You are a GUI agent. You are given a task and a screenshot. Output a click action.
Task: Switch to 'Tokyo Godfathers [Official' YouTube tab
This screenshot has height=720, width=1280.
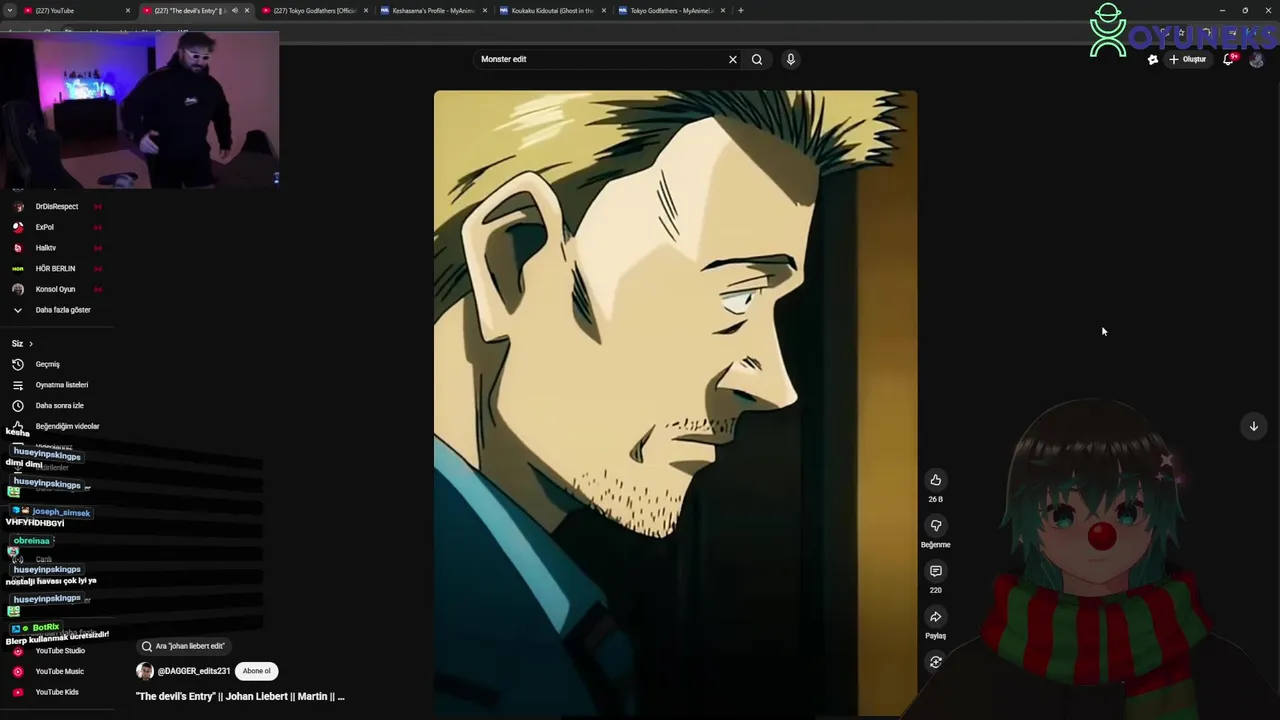[314, 10]
